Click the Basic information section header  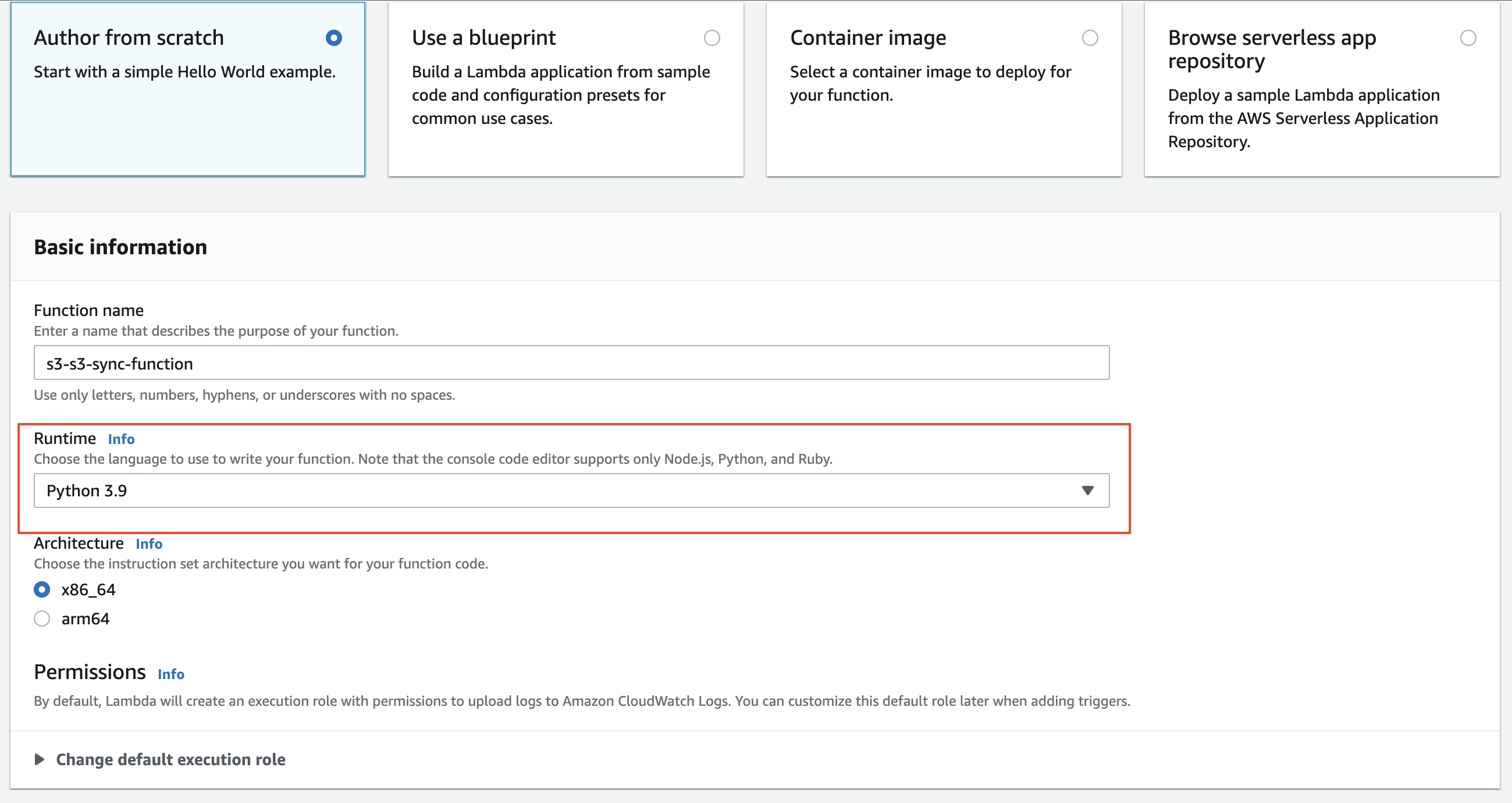(x=120, y=247)
